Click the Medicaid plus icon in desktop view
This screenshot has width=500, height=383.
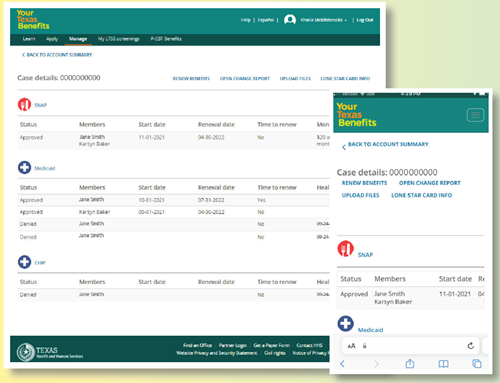pyautogui.click(x=24, y=167)
